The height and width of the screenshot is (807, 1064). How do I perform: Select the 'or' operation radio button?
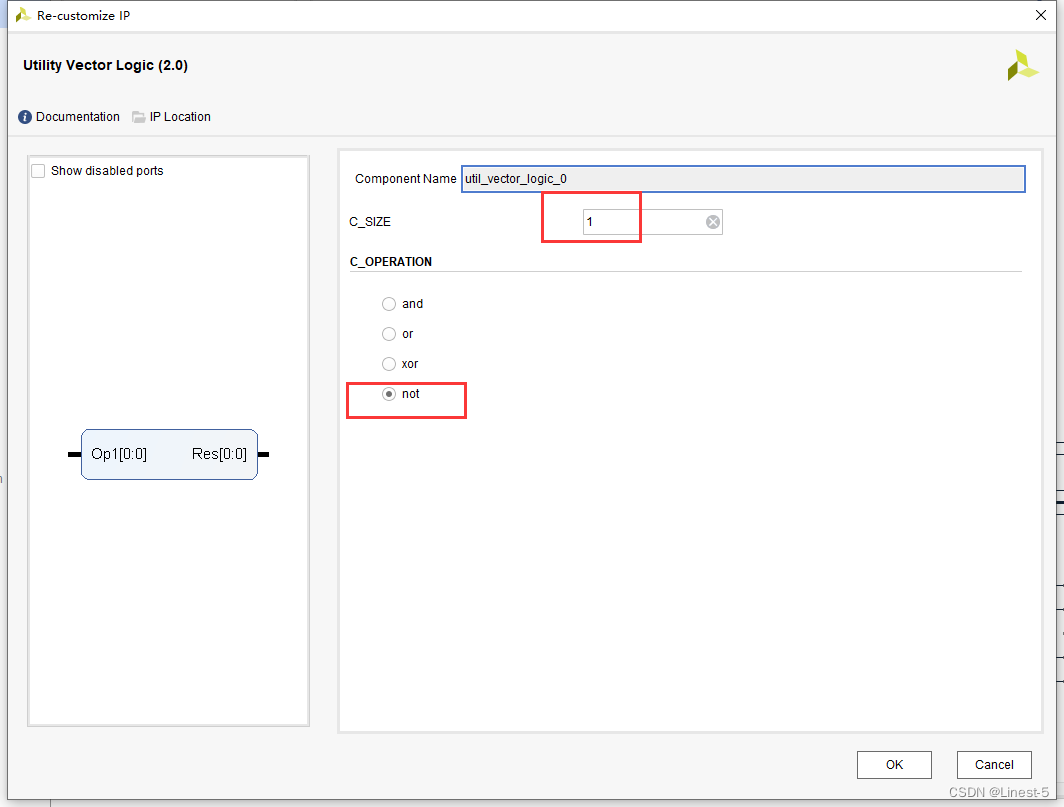(389, 334)
